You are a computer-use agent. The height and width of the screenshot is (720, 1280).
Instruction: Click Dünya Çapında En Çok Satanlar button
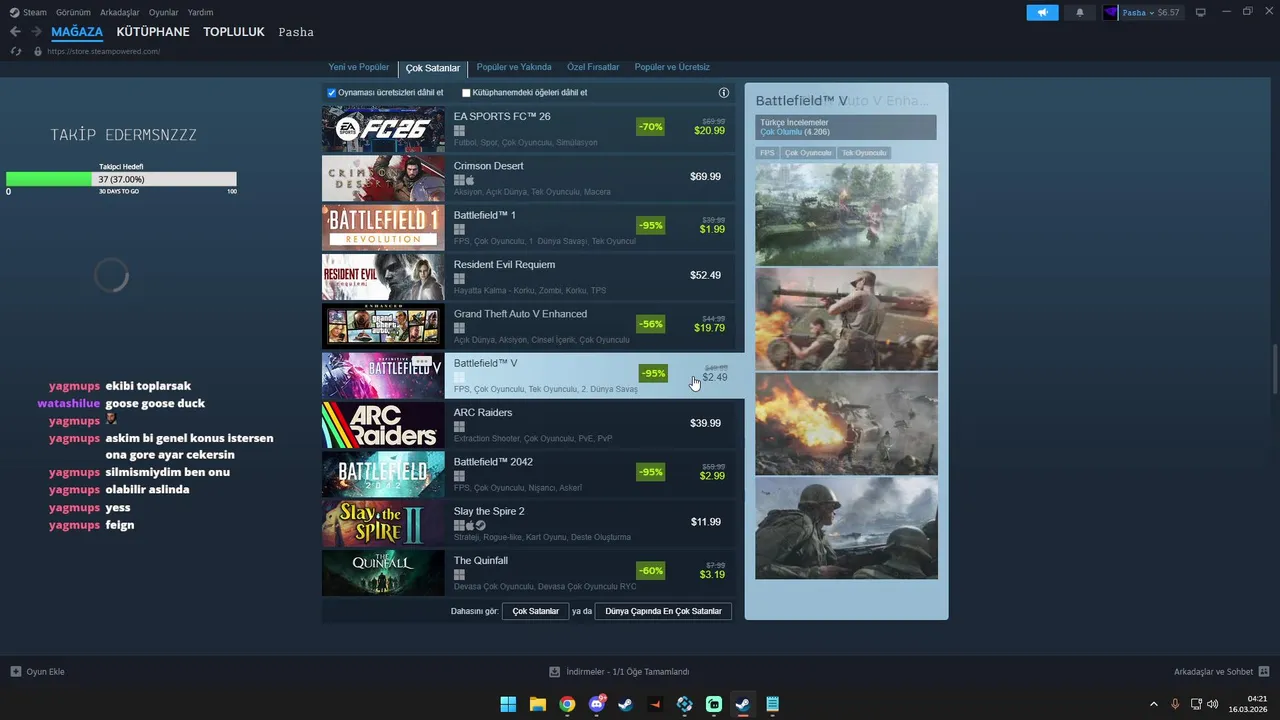(x=663, y=611)
